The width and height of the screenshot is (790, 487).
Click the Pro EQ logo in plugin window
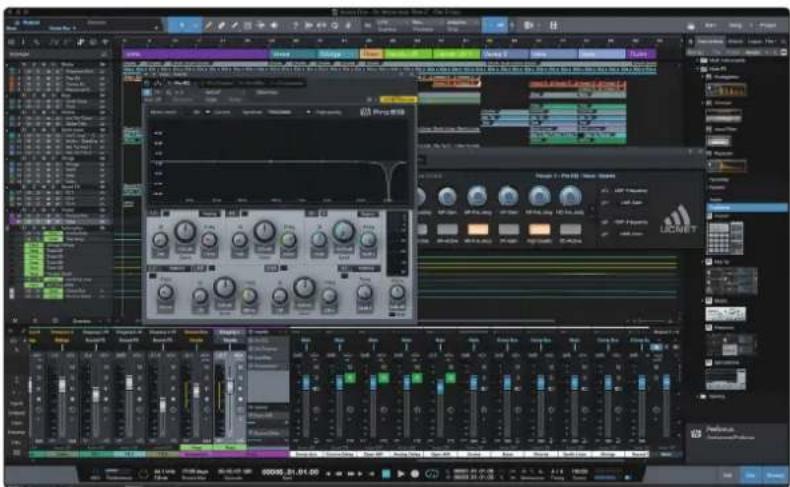pos(383,112)
